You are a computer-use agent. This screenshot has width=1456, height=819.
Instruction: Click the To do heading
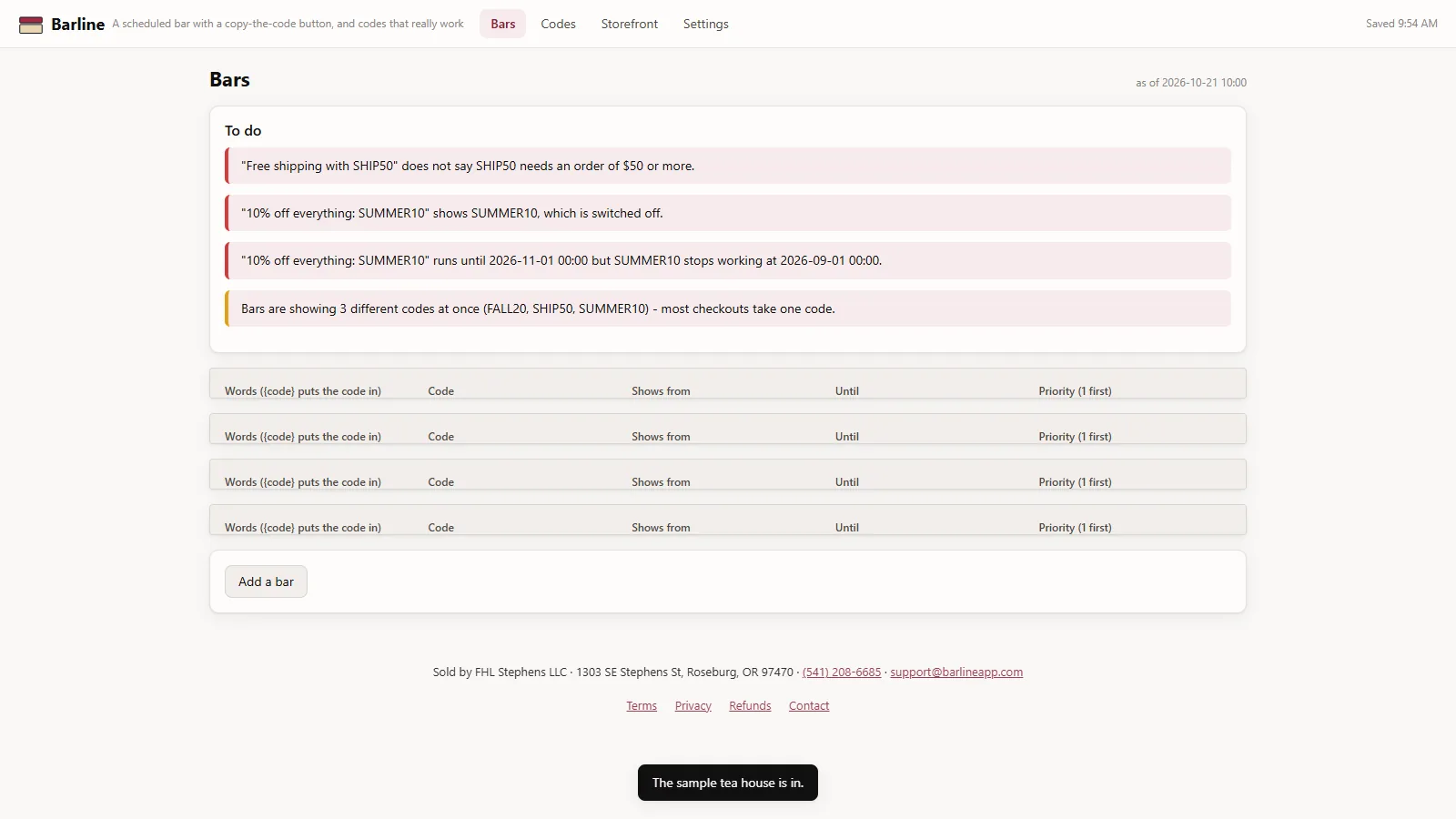tap(243, 131)
